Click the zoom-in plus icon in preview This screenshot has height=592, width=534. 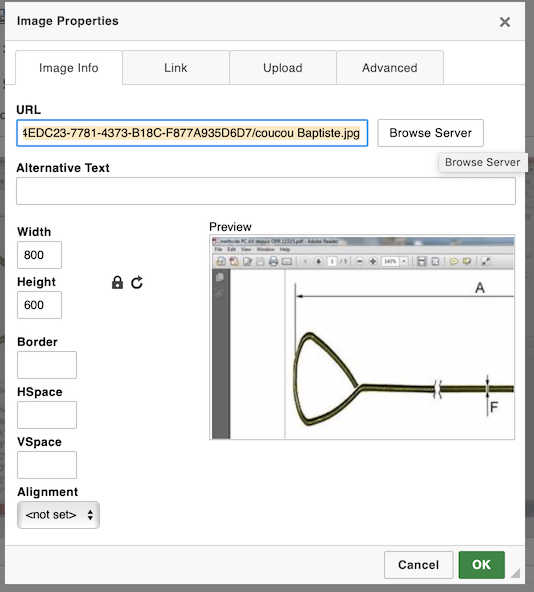(373, 261)
